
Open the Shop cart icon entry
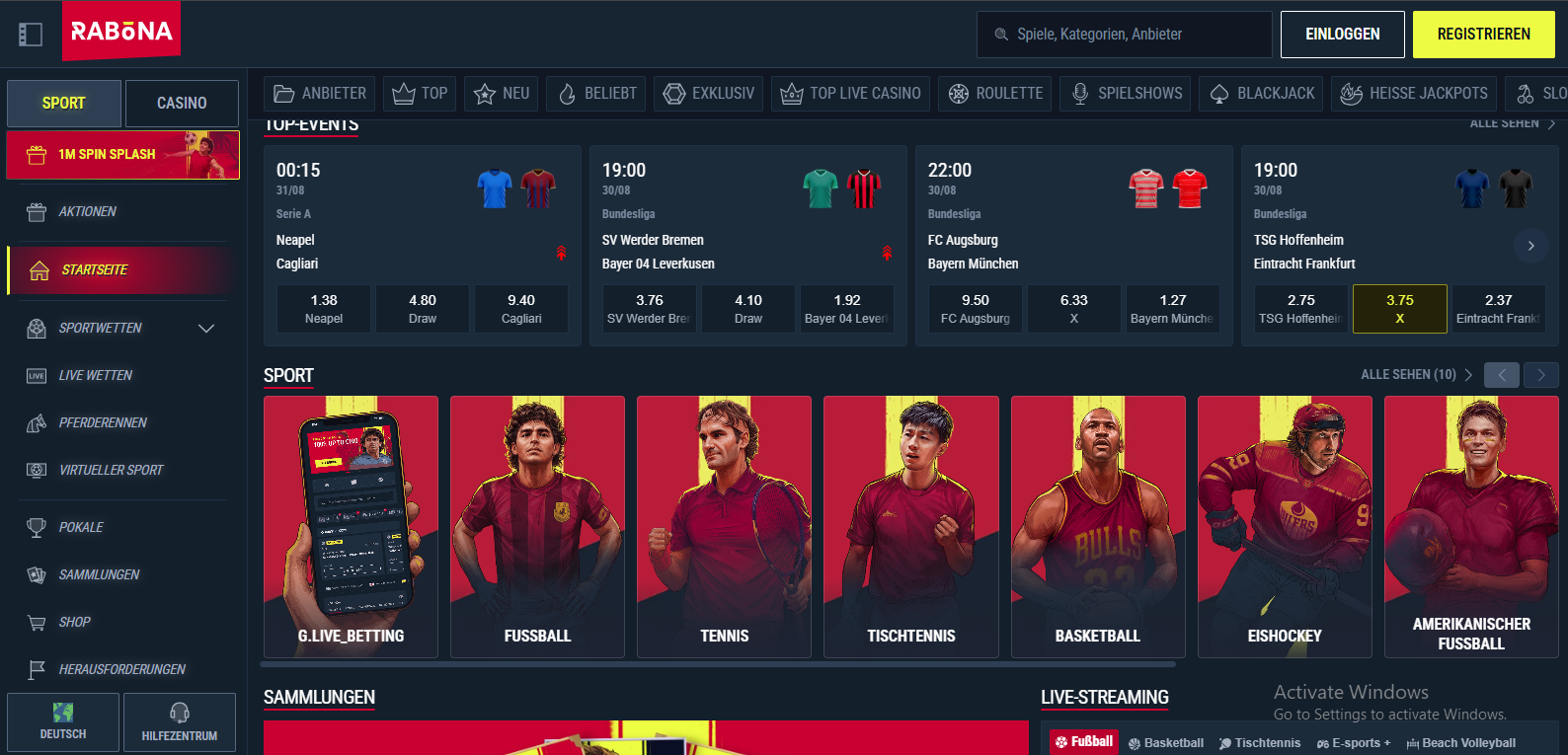click(x=37, y=623)
